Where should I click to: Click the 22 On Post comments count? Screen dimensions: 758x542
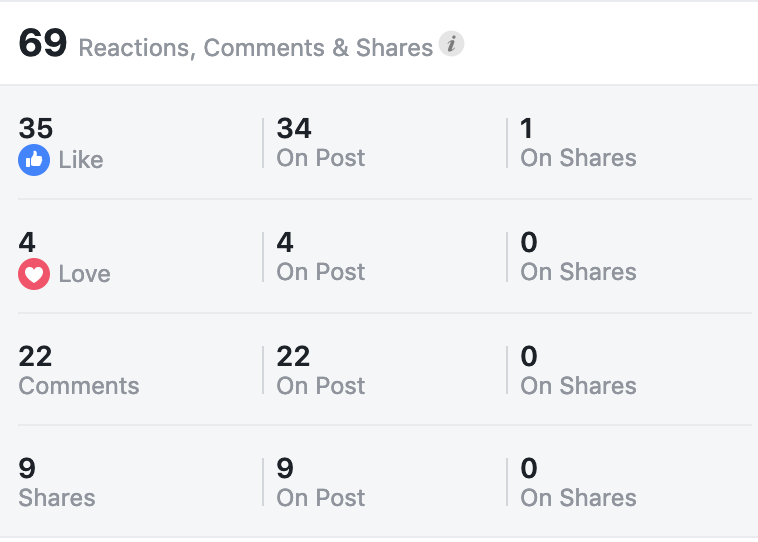tap(293, 356)
